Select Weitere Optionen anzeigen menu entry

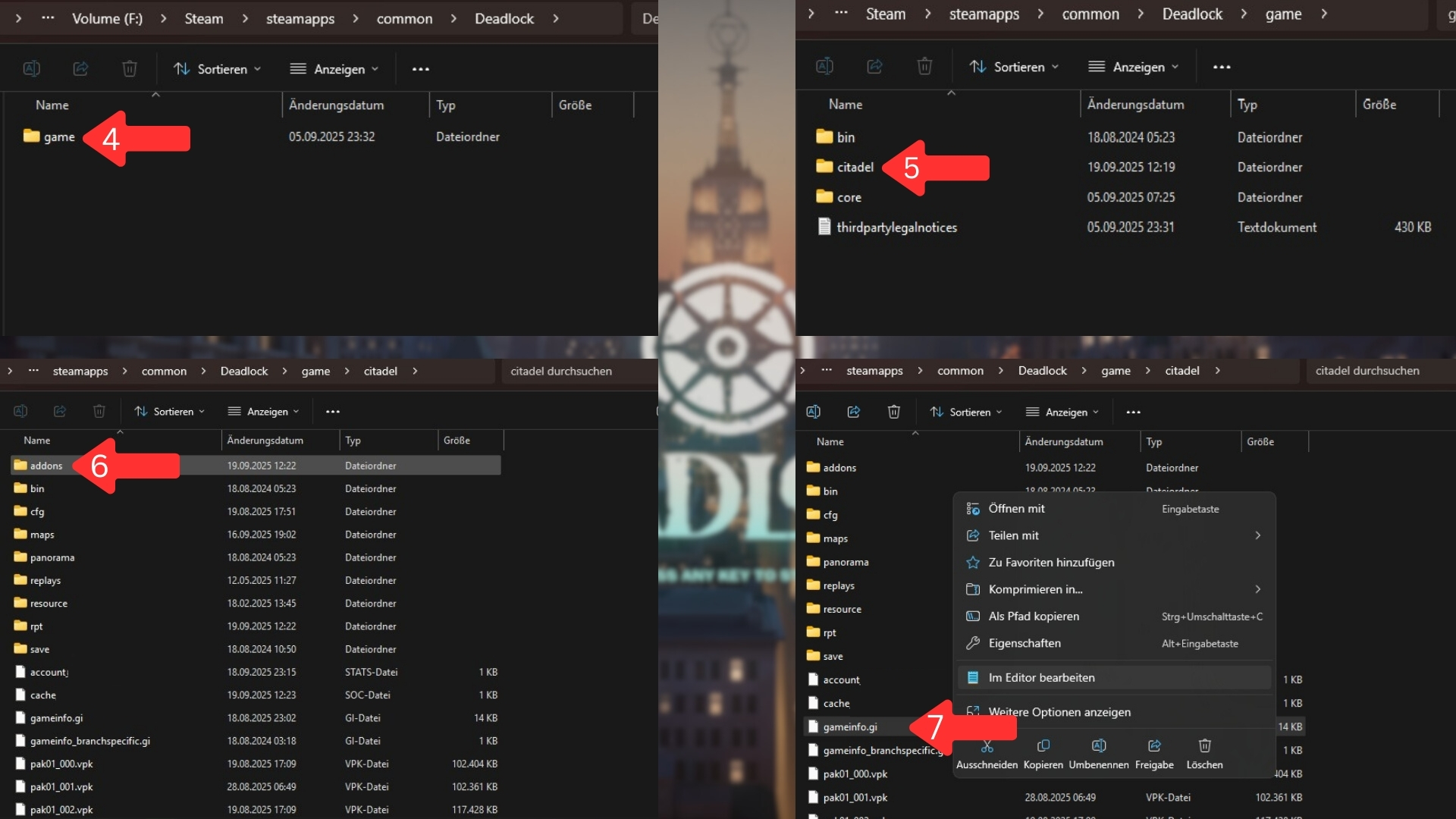pyautogui.click(x=1059, y=712)
